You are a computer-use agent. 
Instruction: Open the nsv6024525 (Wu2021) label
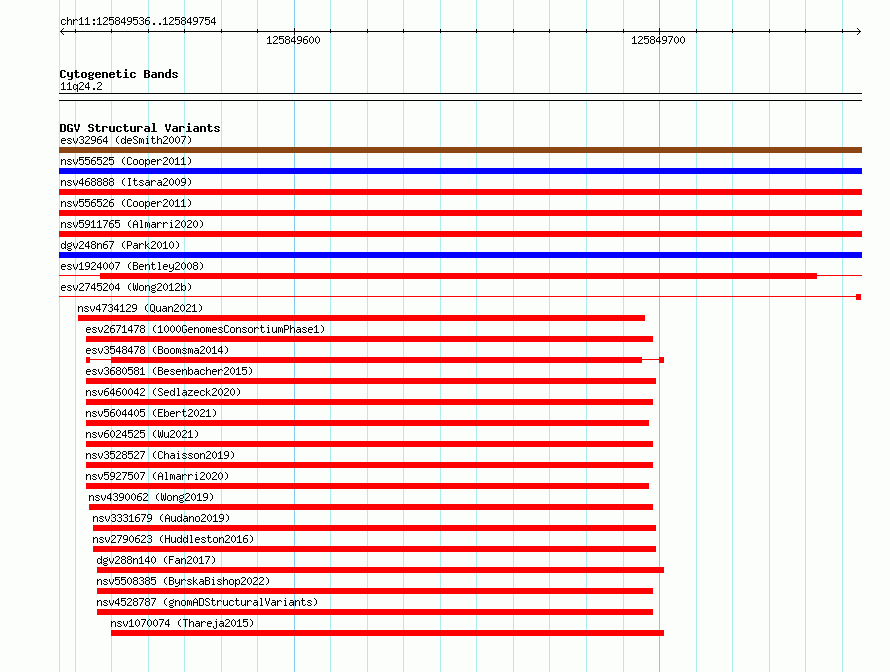click(142, 434)
